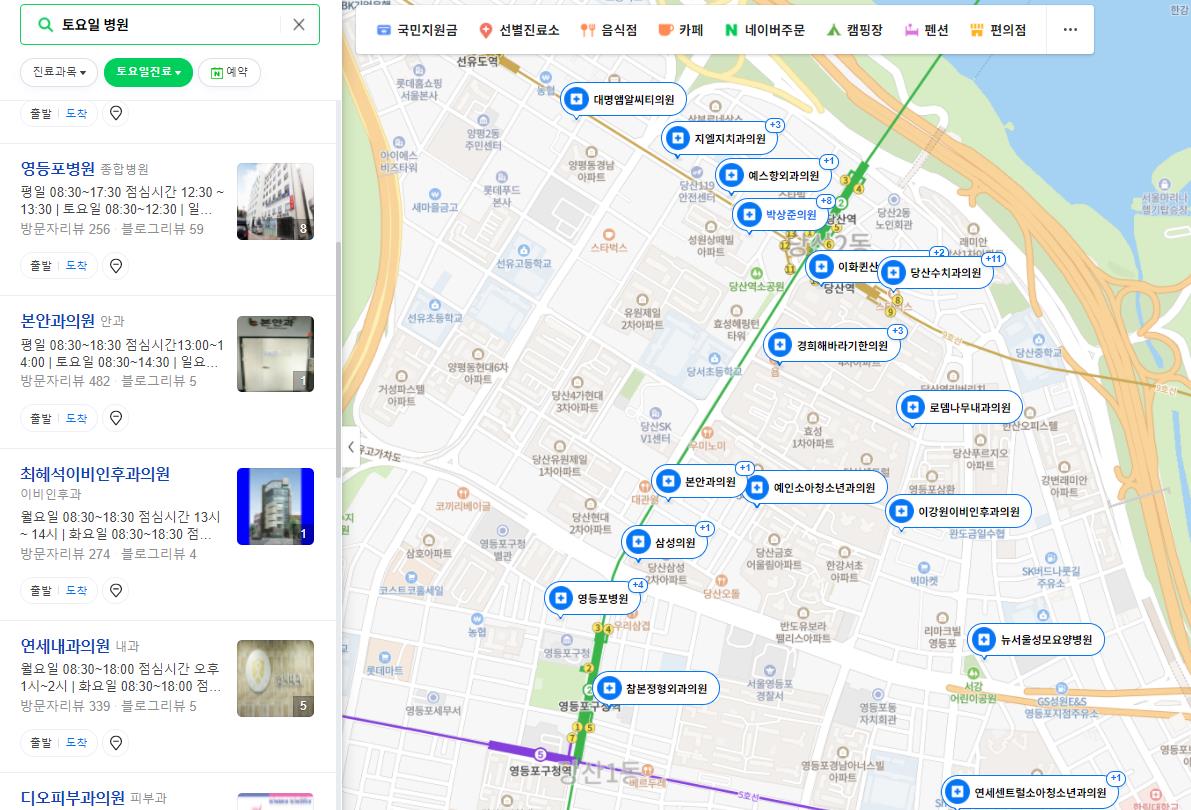Viewport: 1191px width, 810px height.
Task: Click the location pin icon for 본안과의원
Action: (x=115, y=418)
